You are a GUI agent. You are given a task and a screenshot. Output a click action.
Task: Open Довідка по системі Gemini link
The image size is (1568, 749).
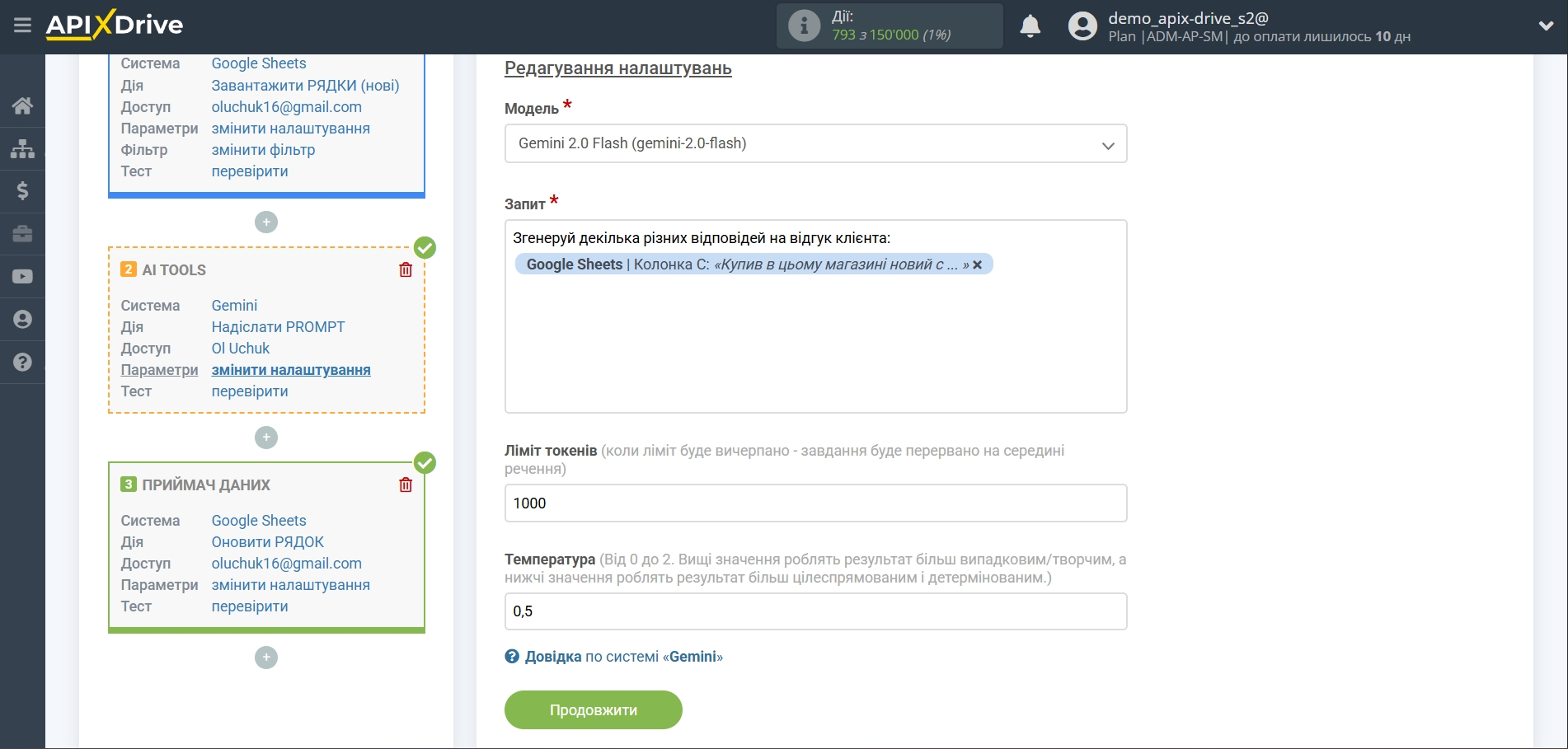point(623,657)
